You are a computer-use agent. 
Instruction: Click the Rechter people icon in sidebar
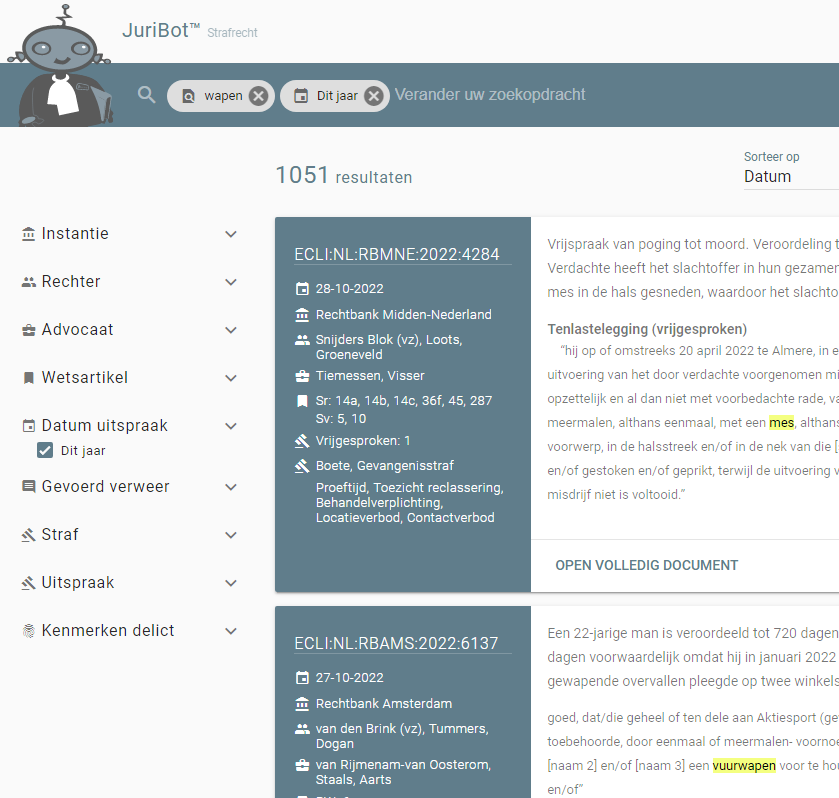[x=28, y=282]
